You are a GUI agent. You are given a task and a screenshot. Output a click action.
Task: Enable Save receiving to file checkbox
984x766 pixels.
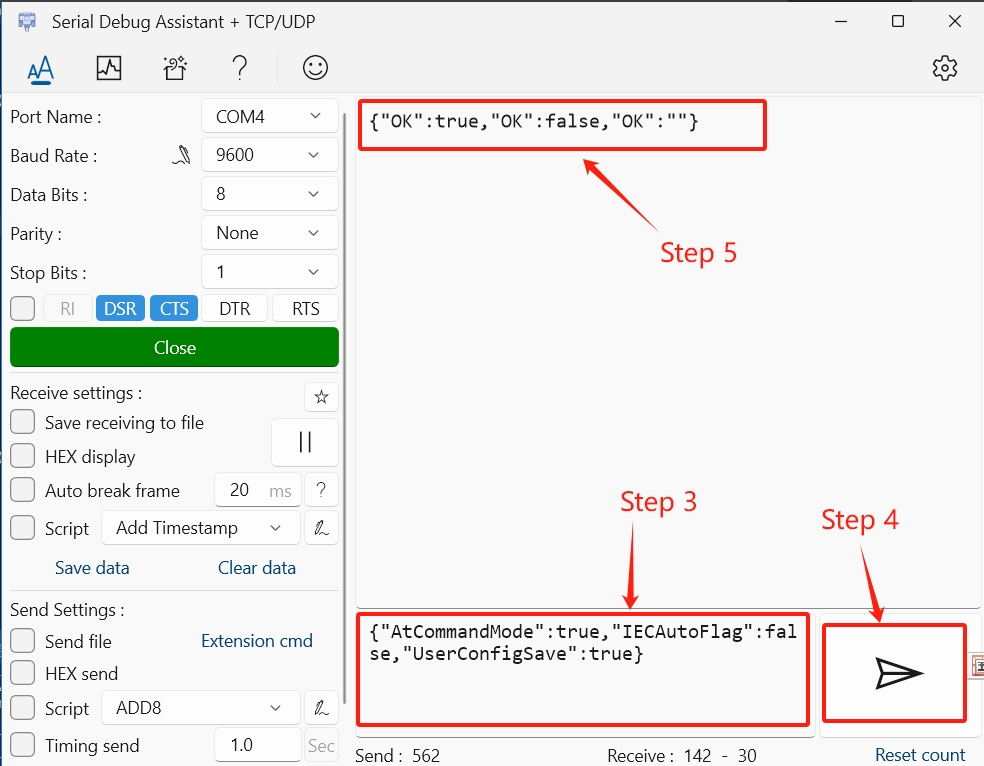pyautogui.click(x=23, y=423)
